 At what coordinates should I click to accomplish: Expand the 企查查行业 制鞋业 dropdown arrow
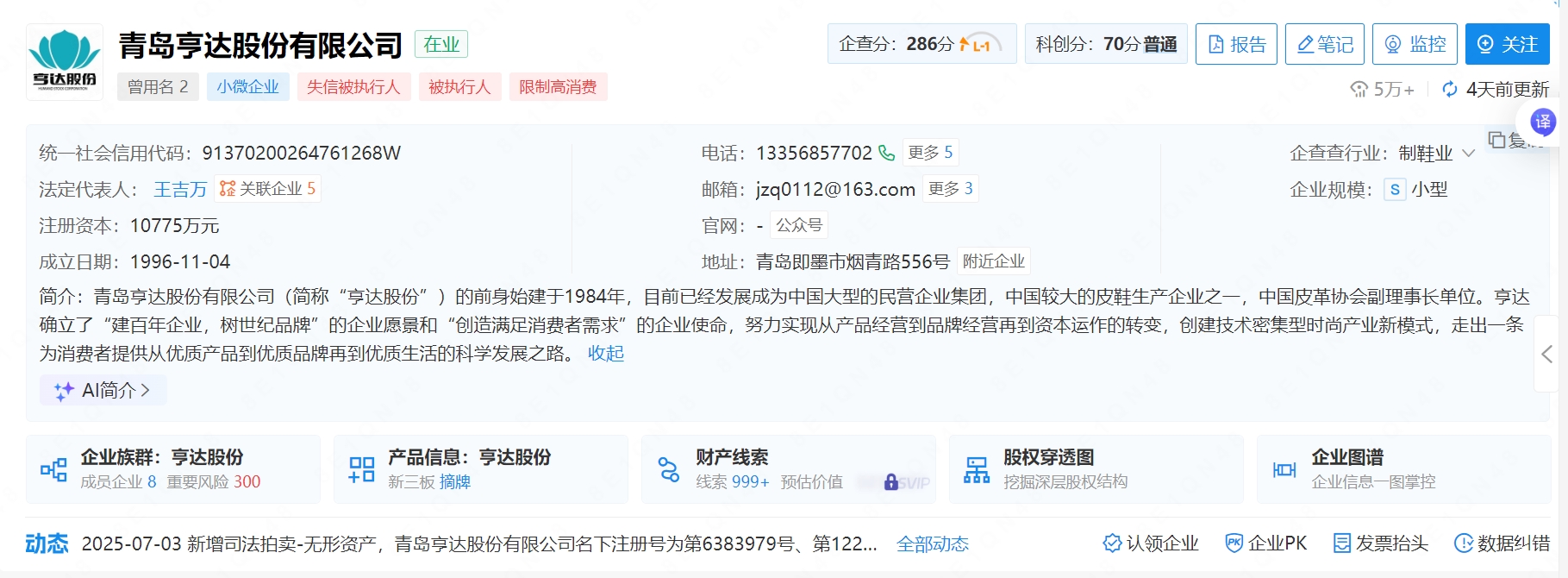(x=1469, y=154)
